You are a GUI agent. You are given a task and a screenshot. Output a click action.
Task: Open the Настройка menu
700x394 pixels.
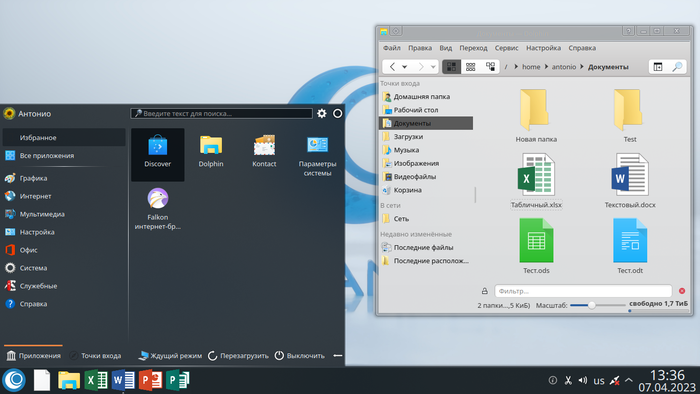coord(543,48)
